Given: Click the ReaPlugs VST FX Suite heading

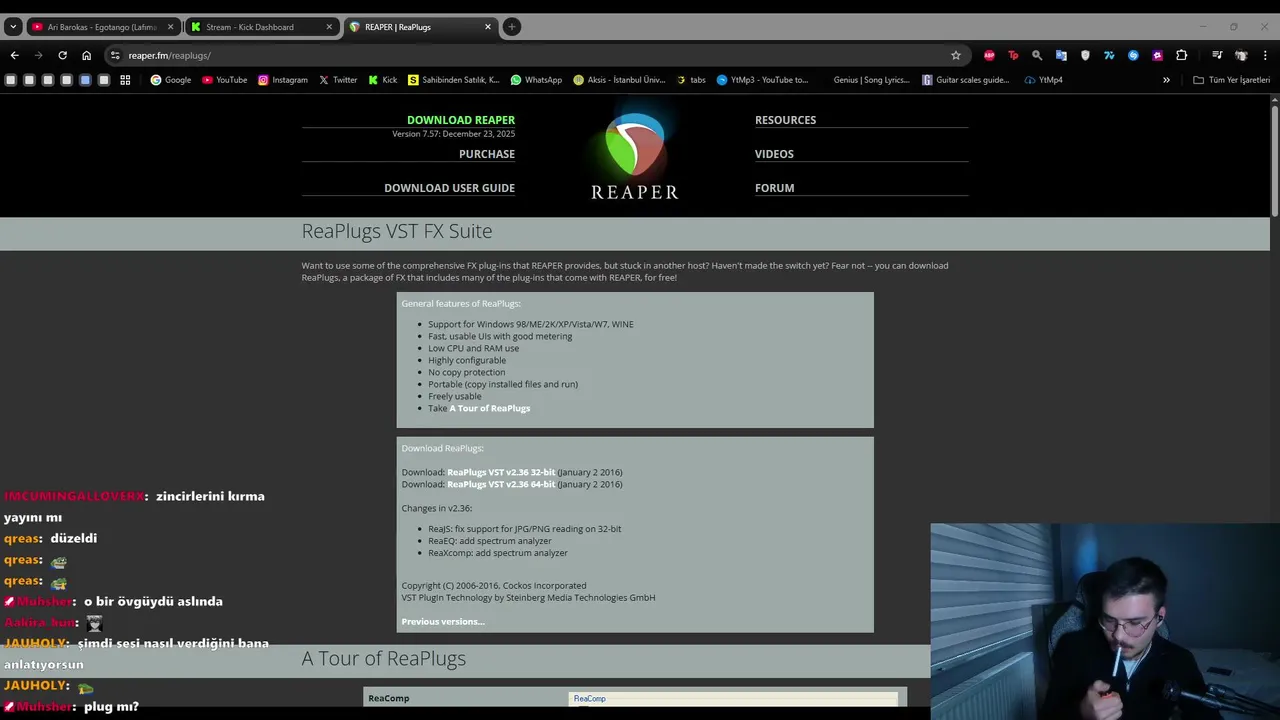Looking at the screenshot, I should point(397,231).
